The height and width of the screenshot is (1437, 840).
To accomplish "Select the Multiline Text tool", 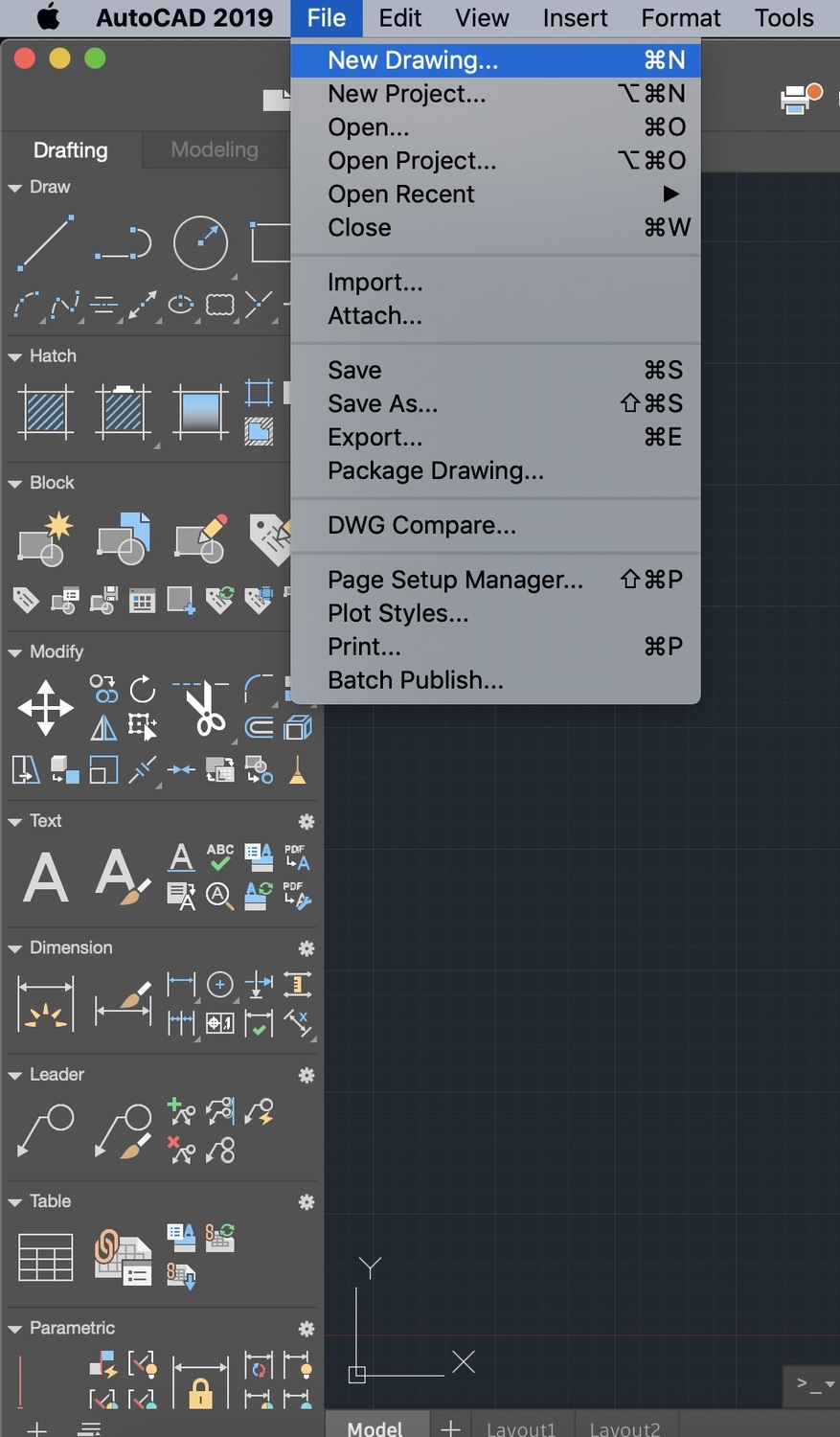I will tap(45, 878).
